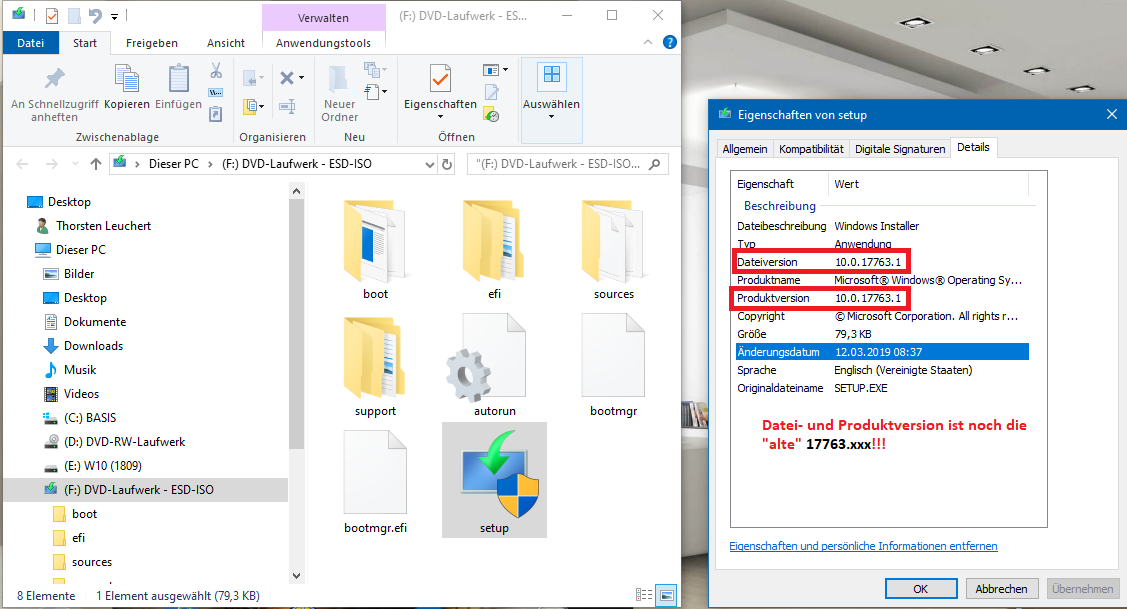Click the navigation pane scrollbar down arrow
This screenshot has height=609, width=1127.
(296, 575)
